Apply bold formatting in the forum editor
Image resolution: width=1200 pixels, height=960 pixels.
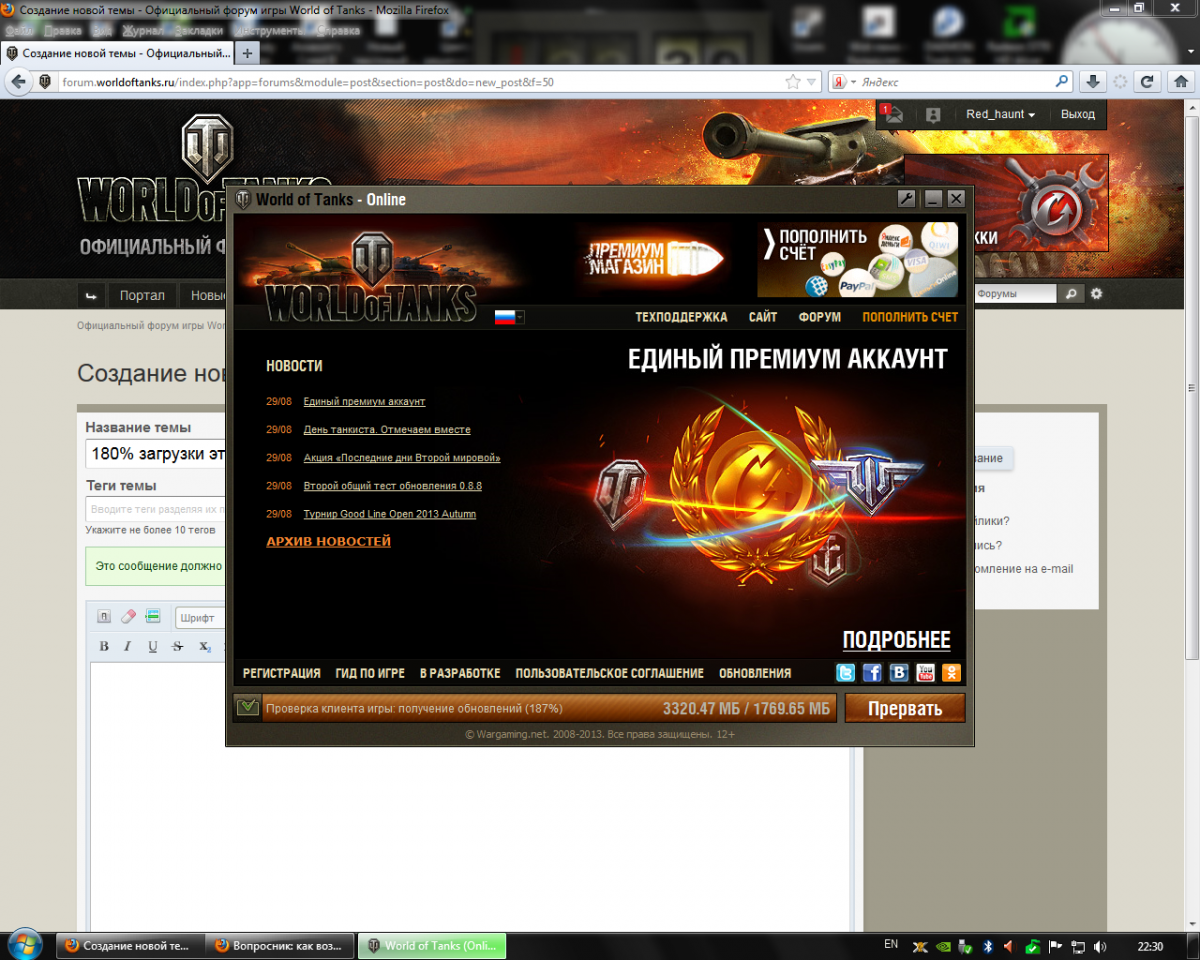click(103, 647)
